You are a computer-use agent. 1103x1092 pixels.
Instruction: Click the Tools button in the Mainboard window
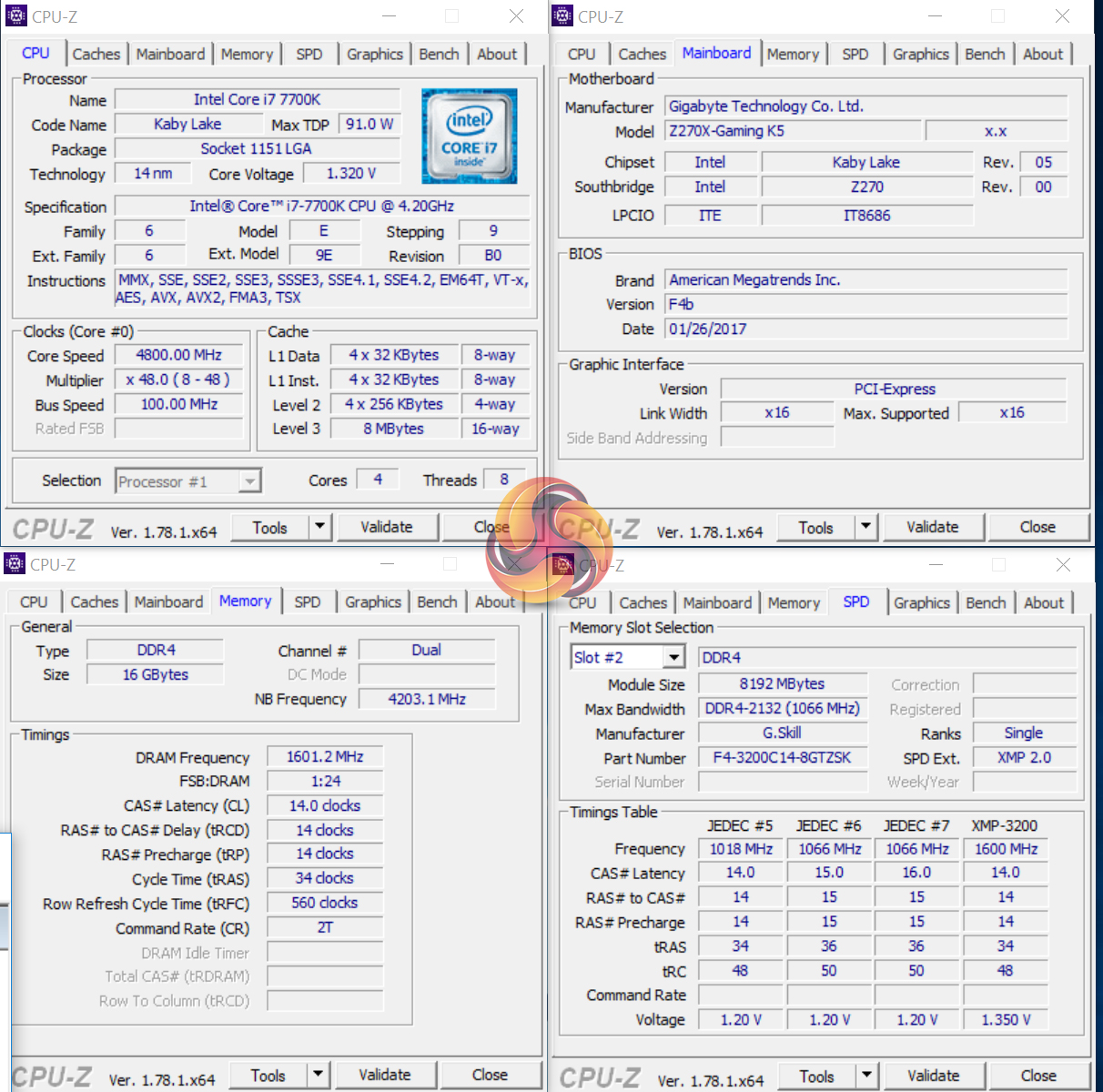click(816, 527)
